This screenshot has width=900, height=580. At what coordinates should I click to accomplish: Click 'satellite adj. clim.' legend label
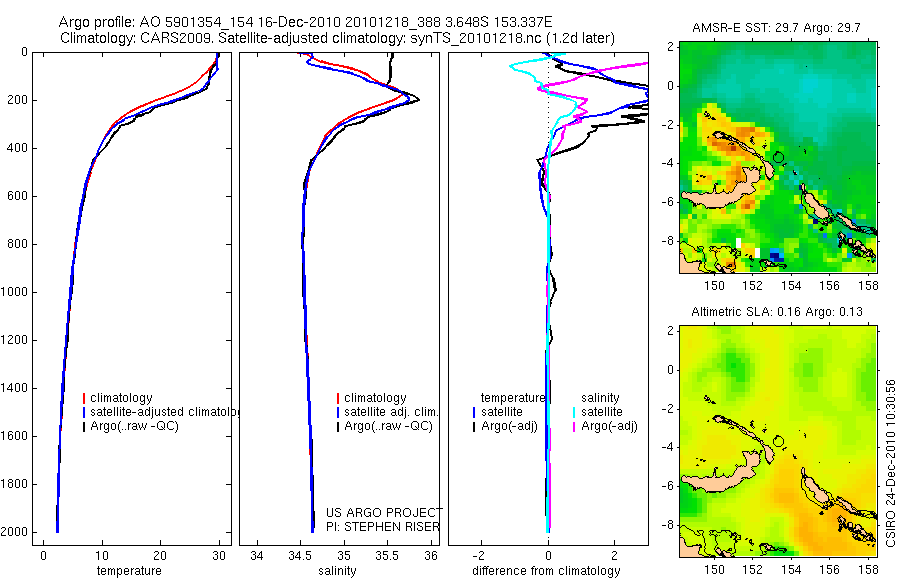391,412
